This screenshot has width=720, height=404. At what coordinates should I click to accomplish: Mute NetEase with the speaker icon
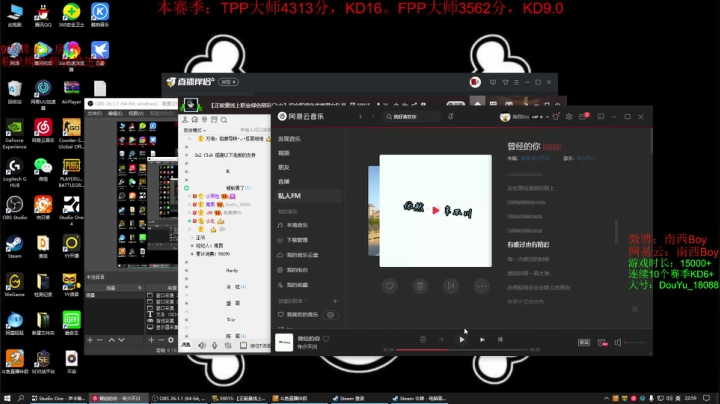618,342
